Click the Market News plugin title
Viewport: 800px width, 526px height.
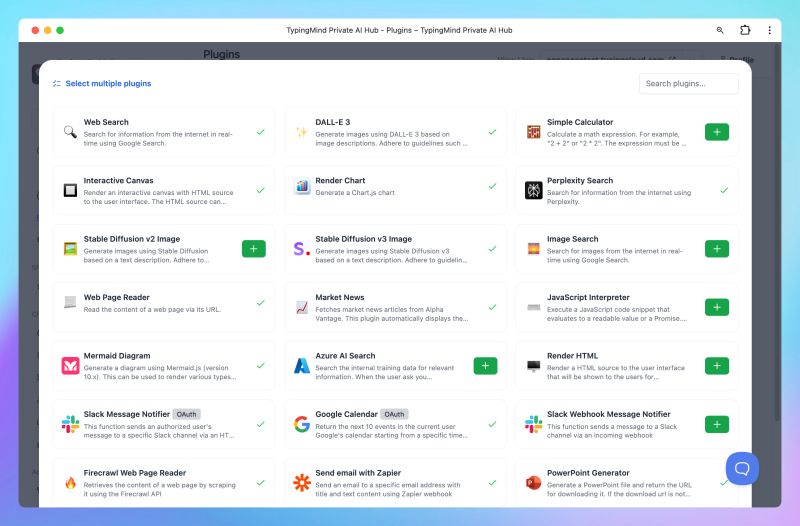tap(340, 297)
